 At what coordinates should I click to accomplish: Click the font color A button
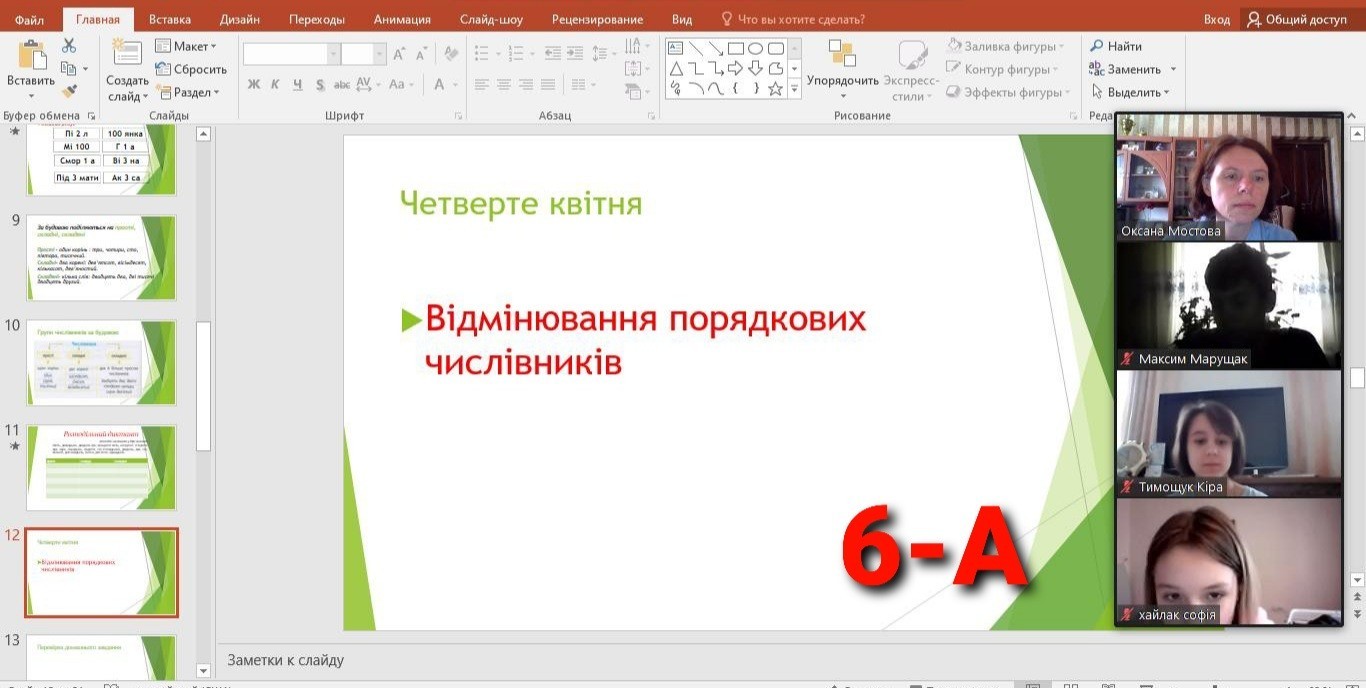click(439, 85)
